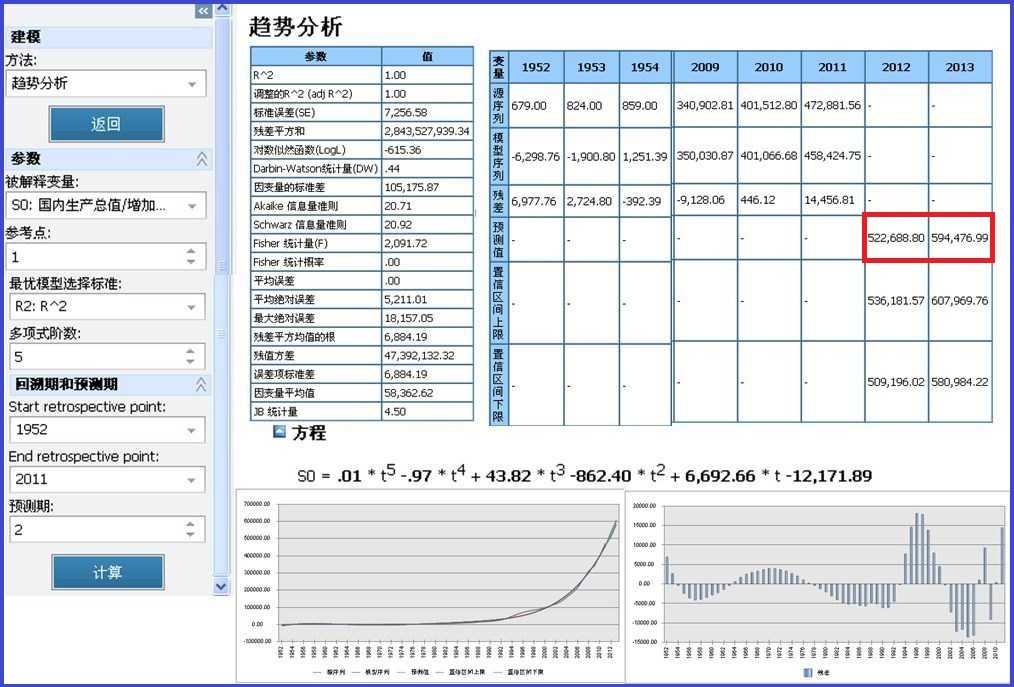This screenshot has width=1014, height=687.
Task: Select the 1952 residual value 6,977.76
Action: 534,201
